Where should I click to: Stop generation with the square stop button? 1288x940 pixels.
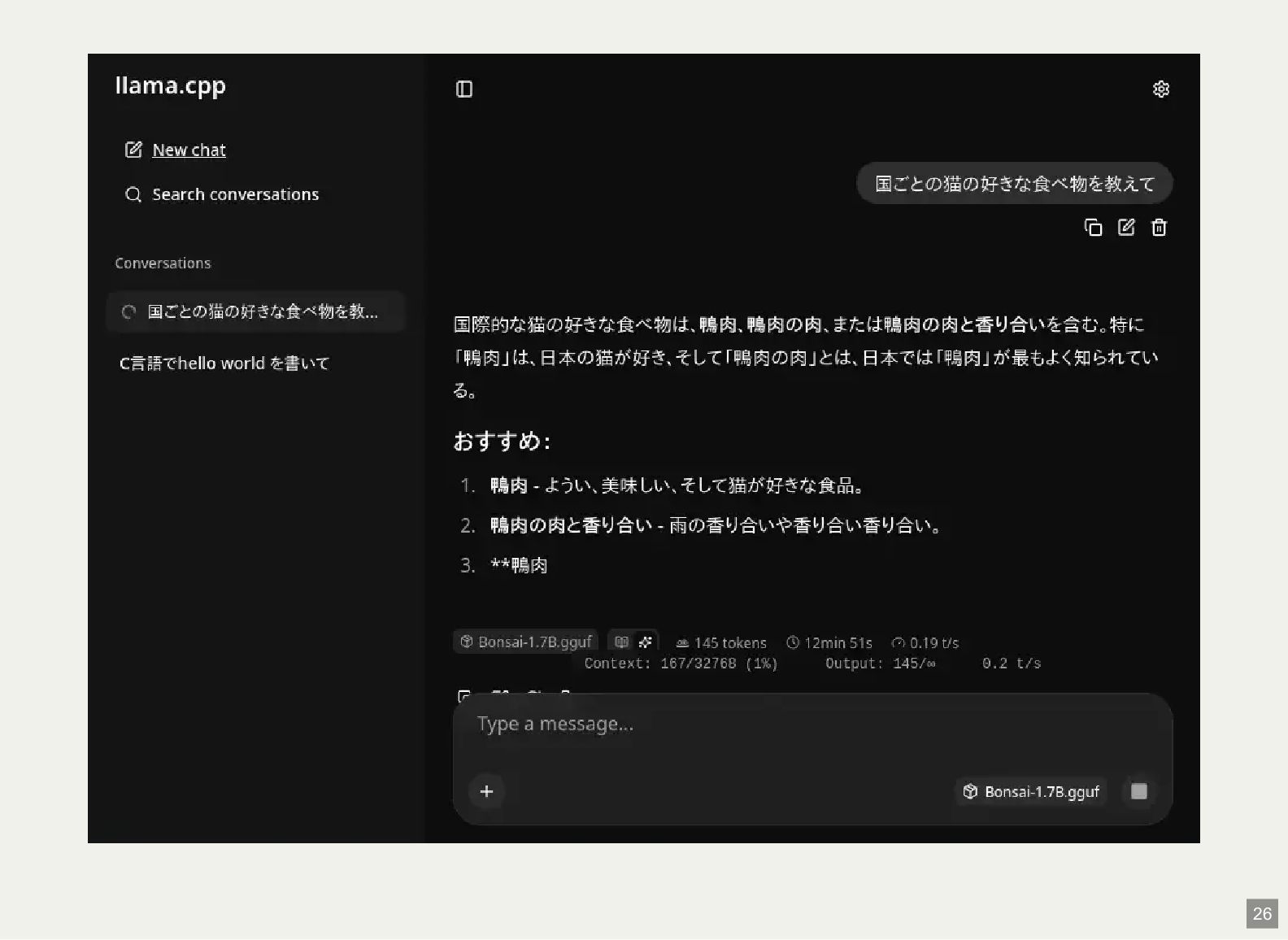(x=1139, y=791)
